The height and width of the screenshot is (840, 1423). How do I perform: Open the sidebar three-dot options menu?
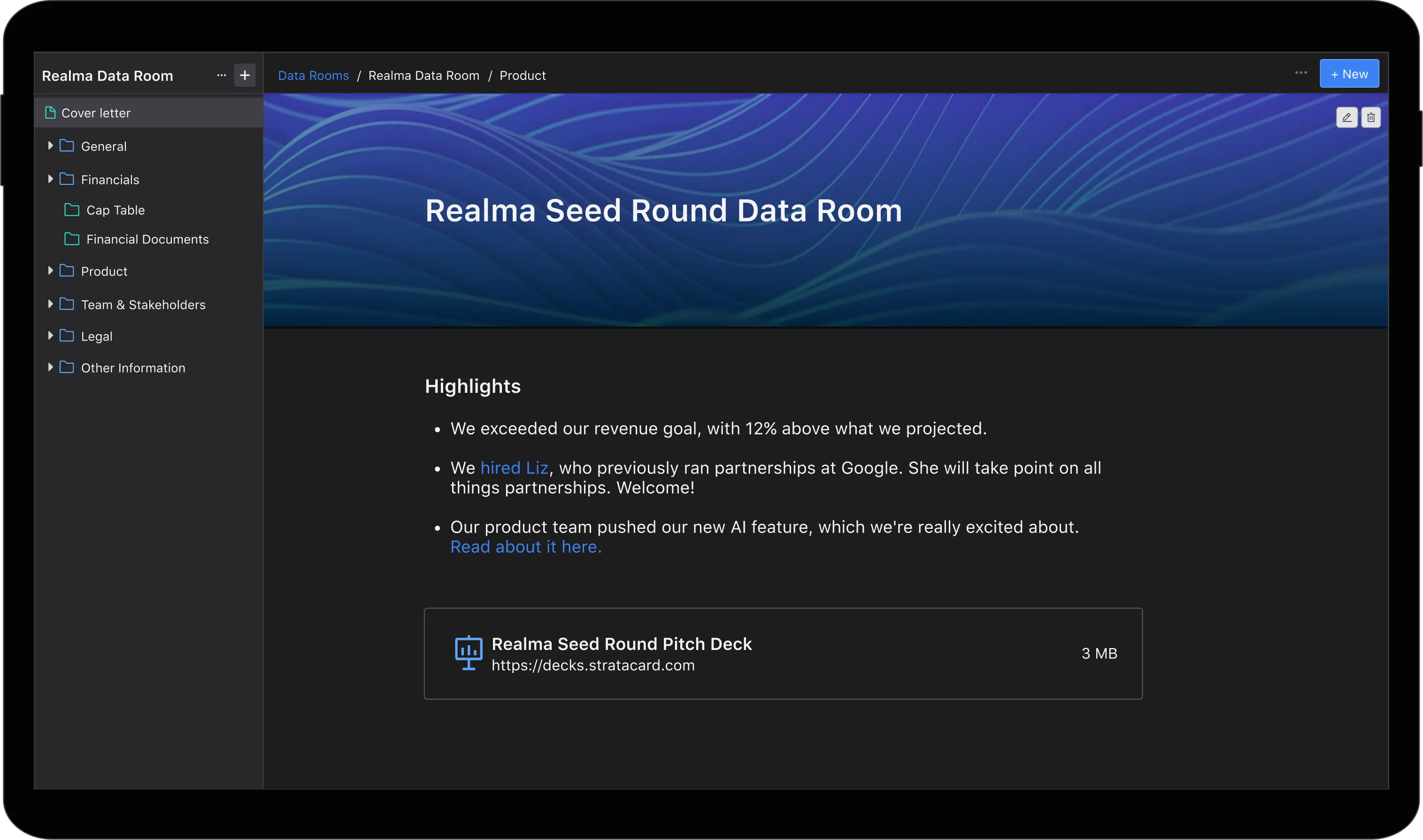[222, 75]
